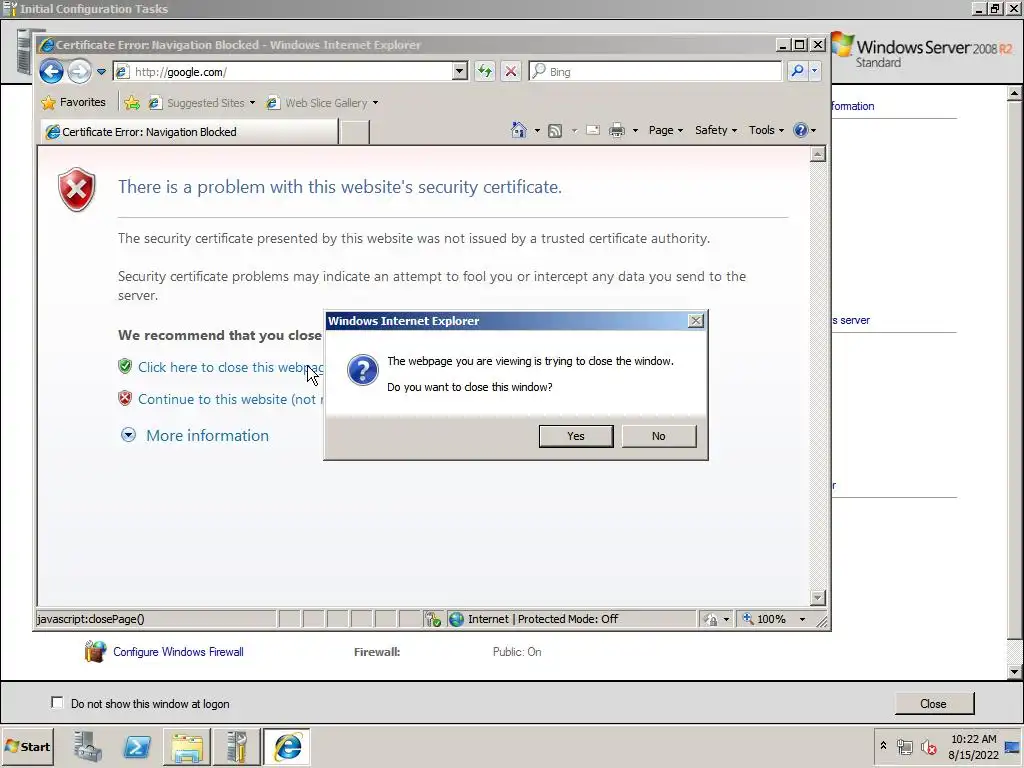This screenshot has width=1024, height=768.
Task: Click 'Continue to this website' link
Action: tap(231, 399)
